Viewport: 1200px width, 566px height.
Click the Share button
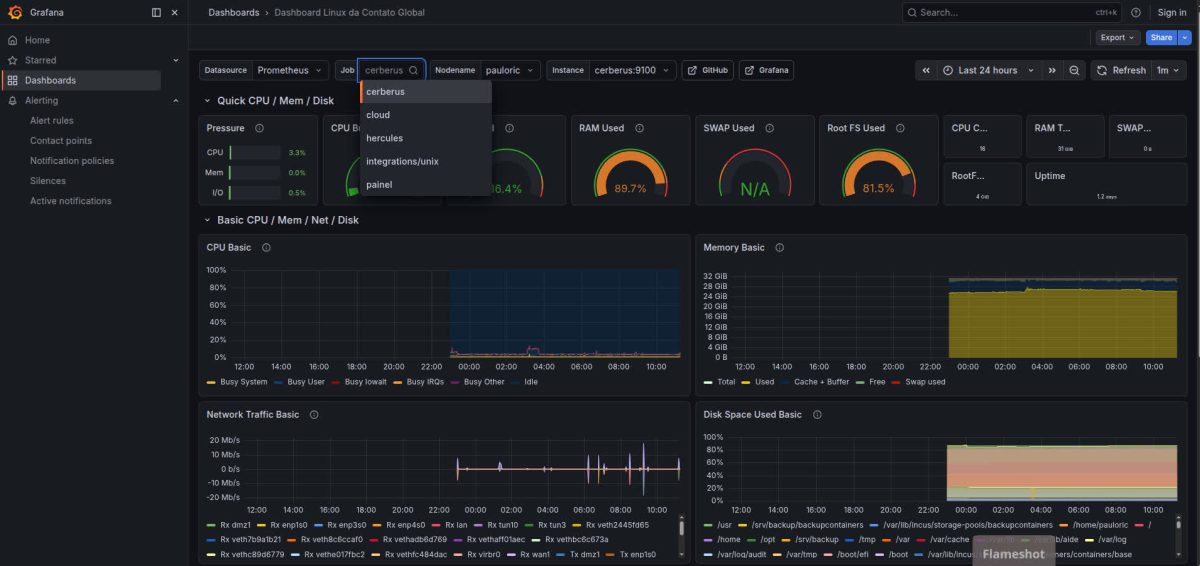tap(1161, 38)
